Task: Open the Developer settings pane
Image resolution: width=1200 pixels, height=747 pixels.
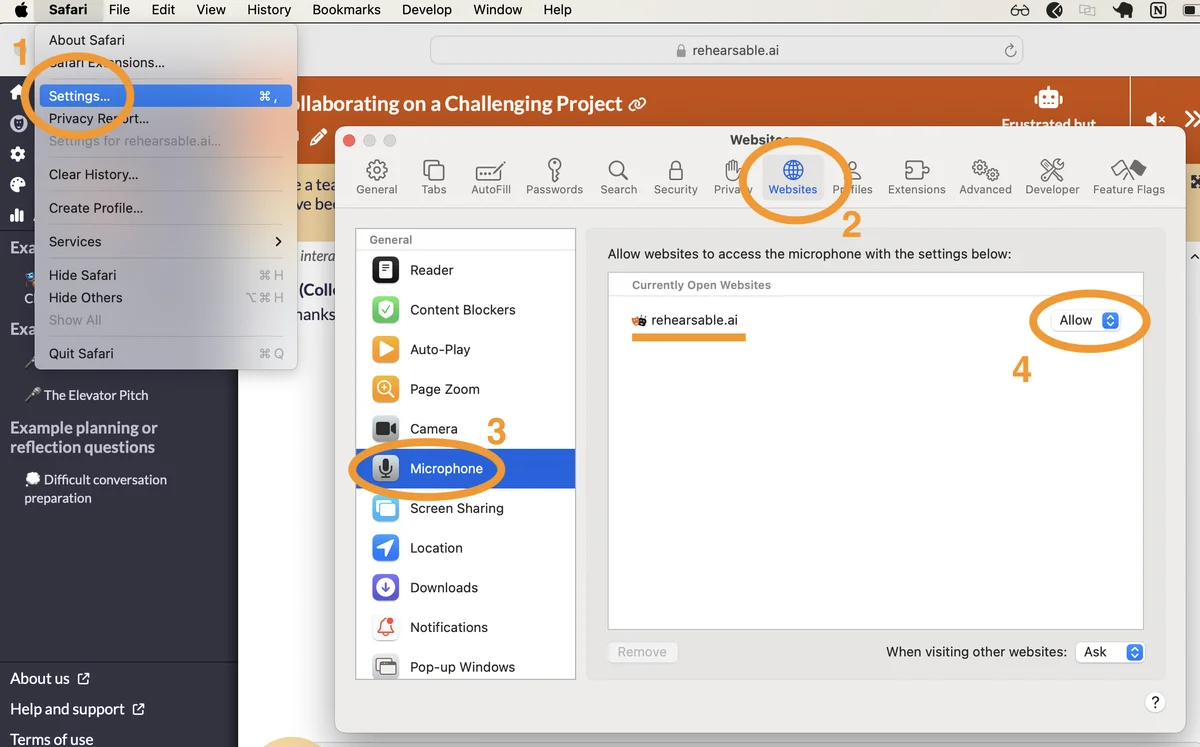Action: tap(1052, 176)
